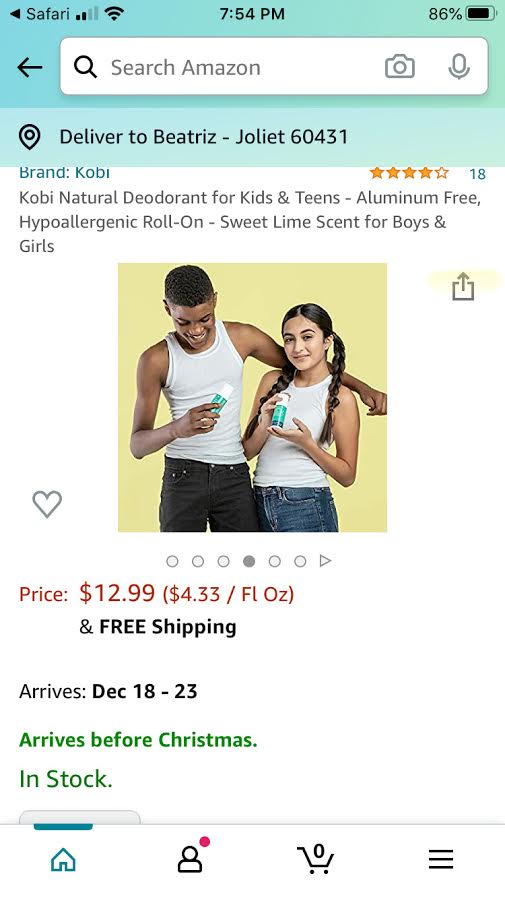Open the Home tab in bottom bar
Viewport: 505px width, 899px height.
point(63,859)
